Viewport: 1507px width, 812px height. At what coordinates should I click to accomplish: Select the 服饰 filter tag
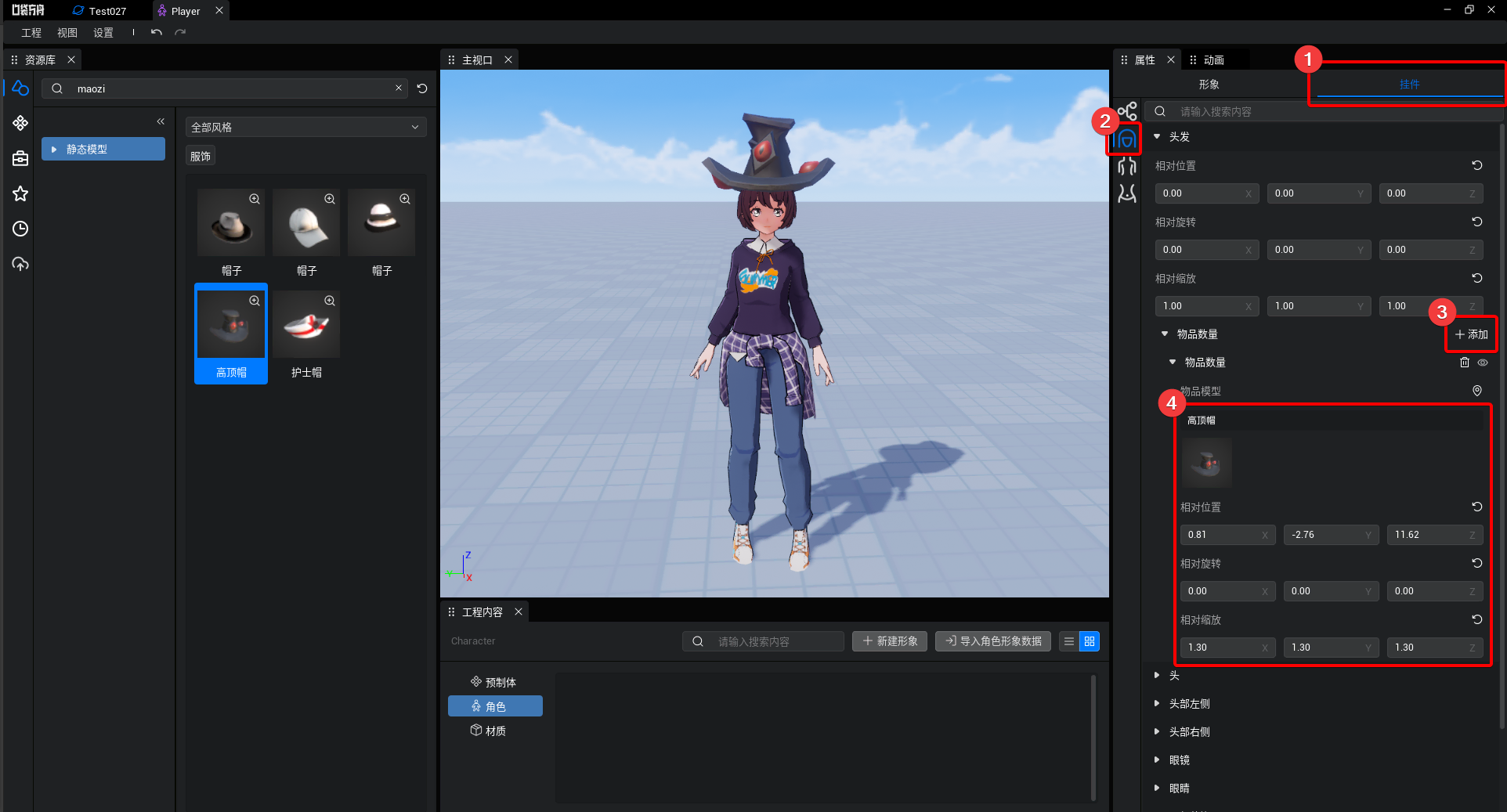(201, 156)
